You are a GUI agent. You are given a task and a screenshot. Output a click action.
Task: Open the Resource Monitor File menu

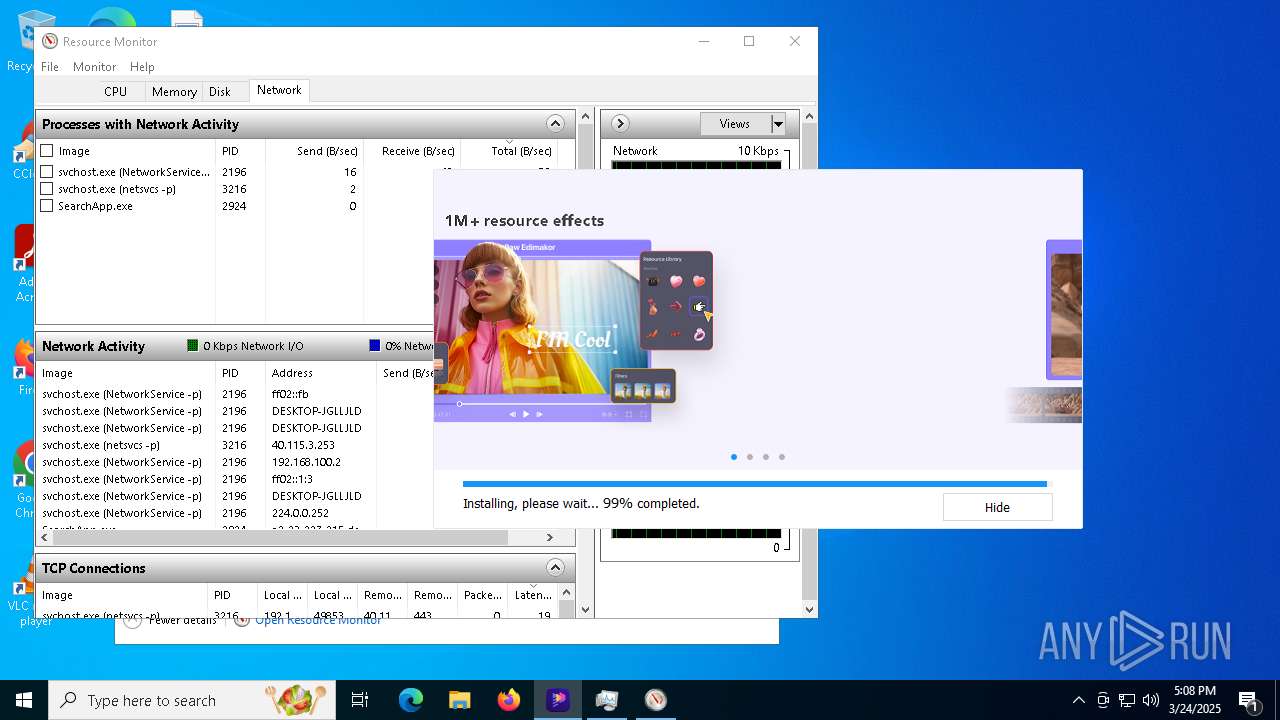[x=50, y=66]
